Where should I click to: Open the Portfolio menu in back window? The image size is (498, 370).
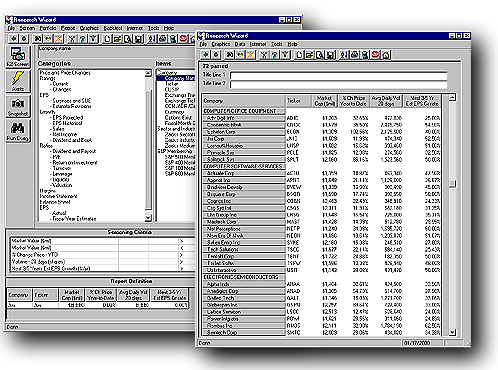pos(48,28)
